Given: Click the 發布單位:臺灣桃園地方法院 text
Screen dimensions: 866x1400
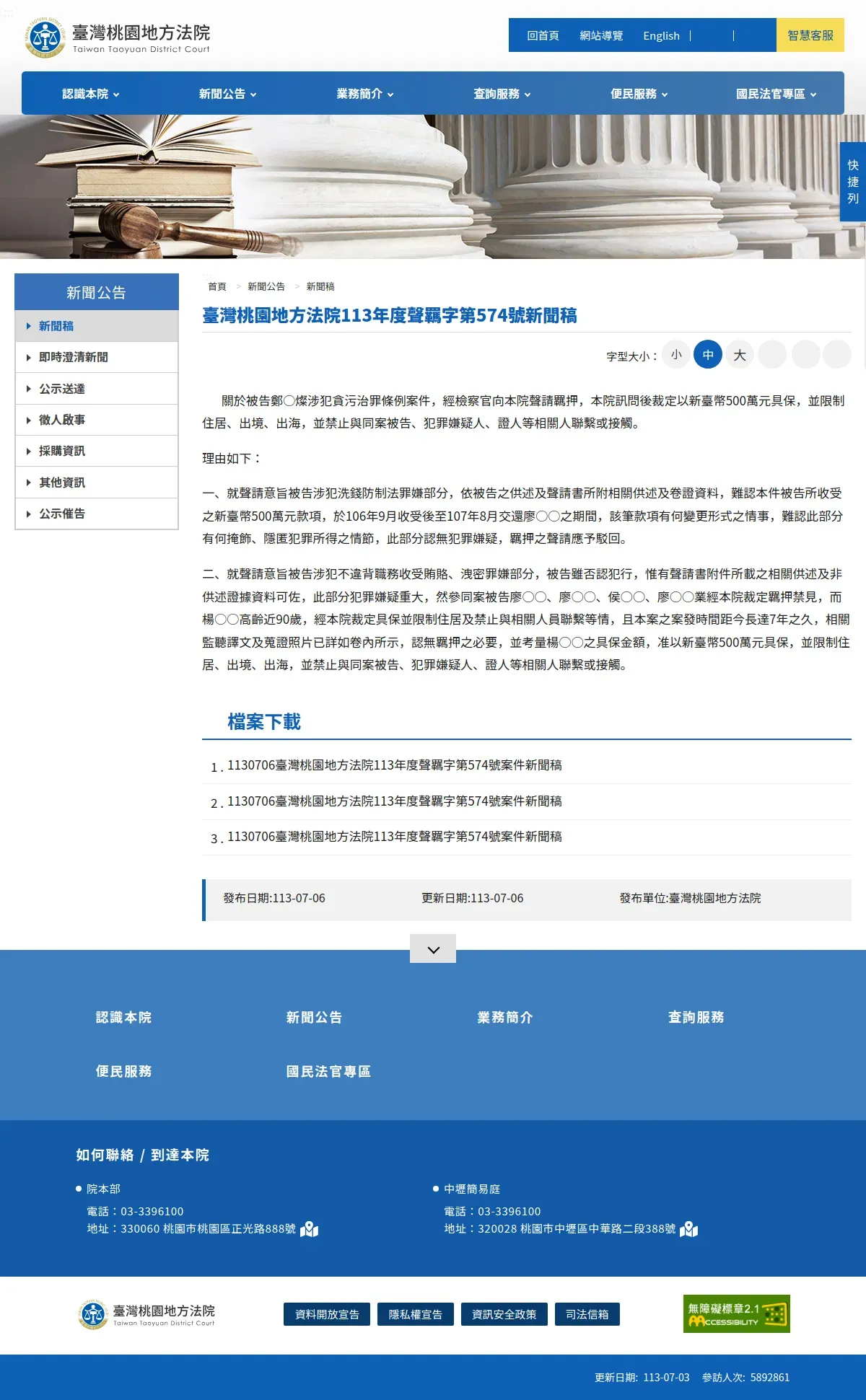Looking at the screenshot, I should [690, 898].
